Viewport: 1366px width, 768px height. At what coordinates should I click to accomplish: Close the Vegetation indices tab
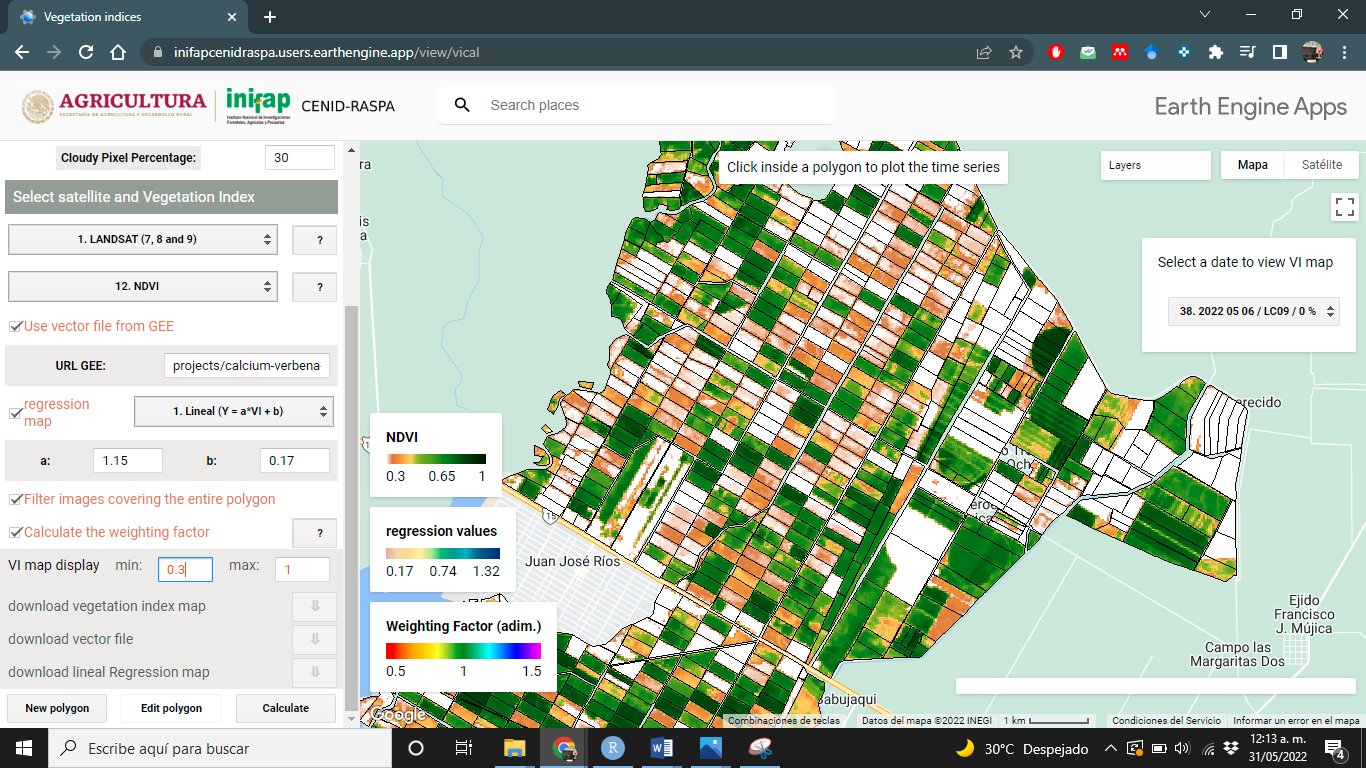[232, 17]
